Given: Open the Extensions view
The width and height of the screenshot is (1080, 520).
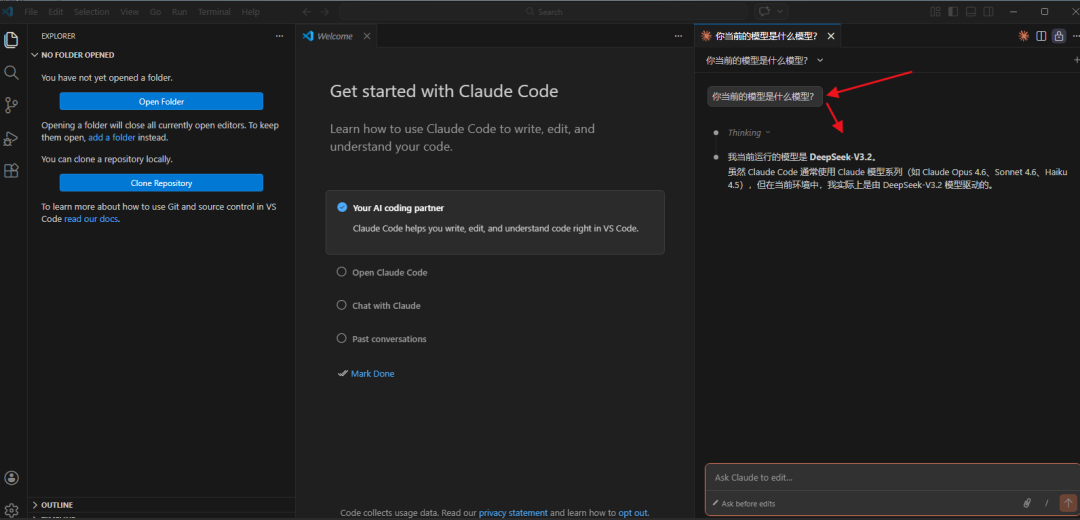Looking at the screenshot, I should (x=11, y=171).
